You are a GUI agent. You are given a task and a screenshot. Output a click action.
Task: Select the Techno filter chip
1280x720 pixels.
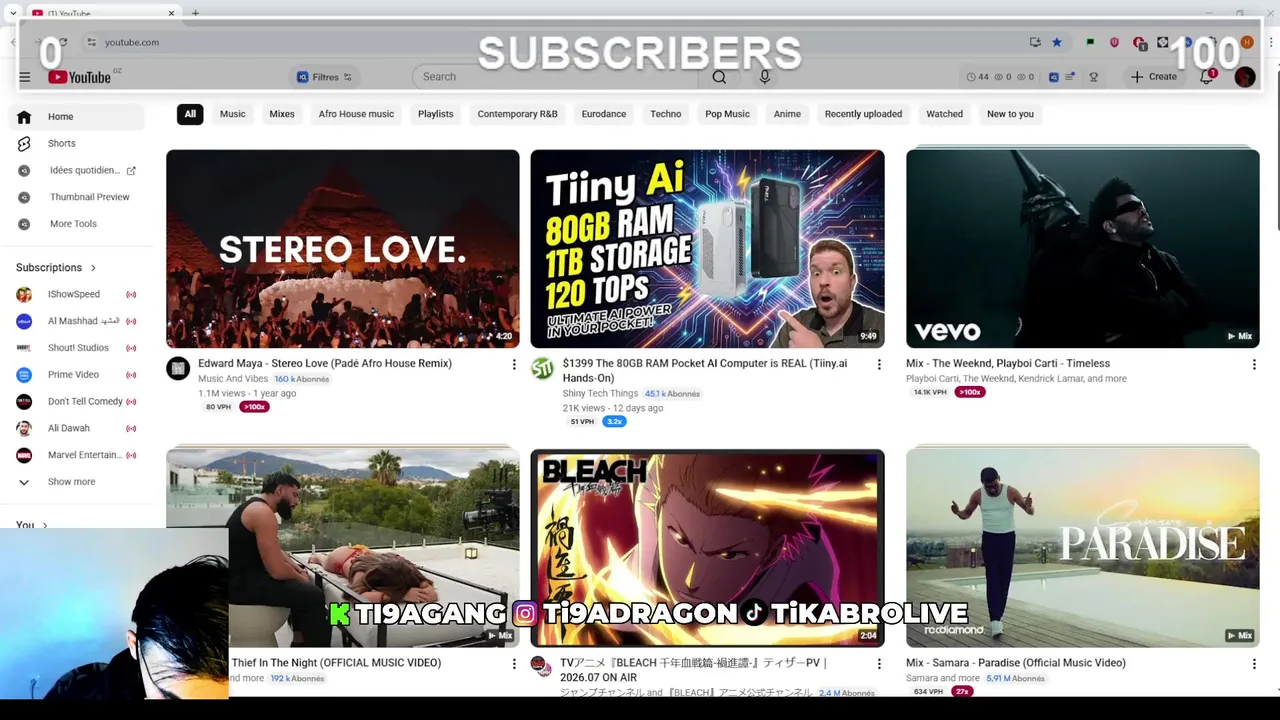pos(665,114)
